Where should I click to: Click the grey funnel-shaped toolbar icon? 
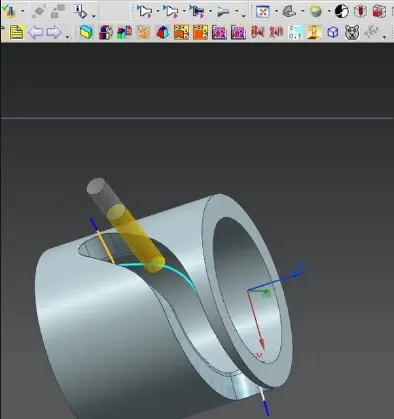[223, 12]
